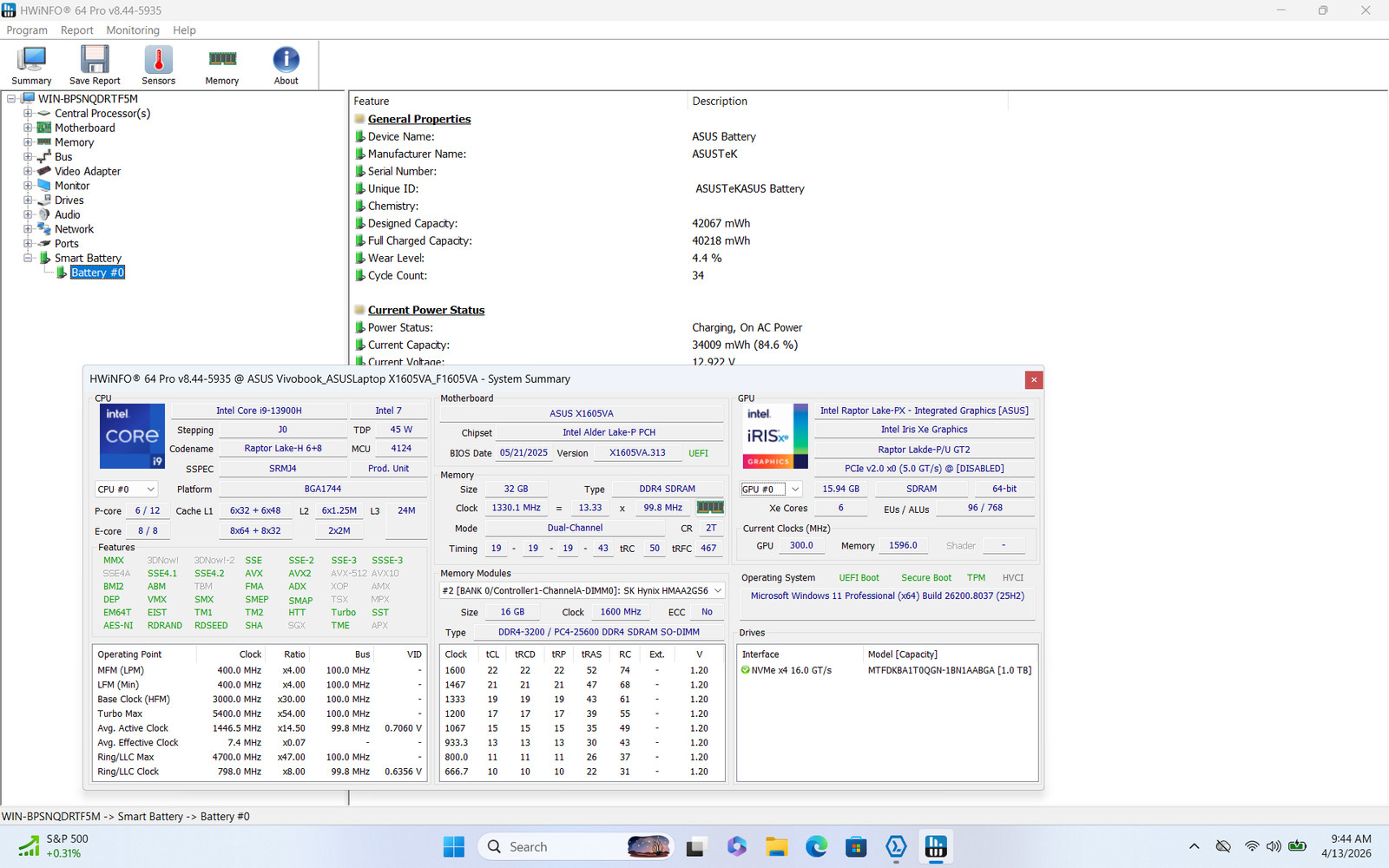1389x868 pixels.
Task: Open Microsoft Store from the taskbar
Action: [x=856, y=846]
